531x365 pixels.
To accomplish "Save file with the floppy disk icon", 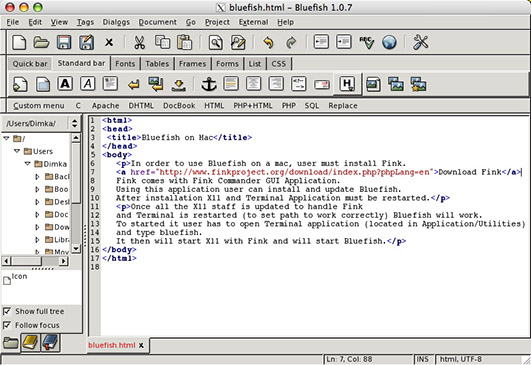I will tap(64, 43).
